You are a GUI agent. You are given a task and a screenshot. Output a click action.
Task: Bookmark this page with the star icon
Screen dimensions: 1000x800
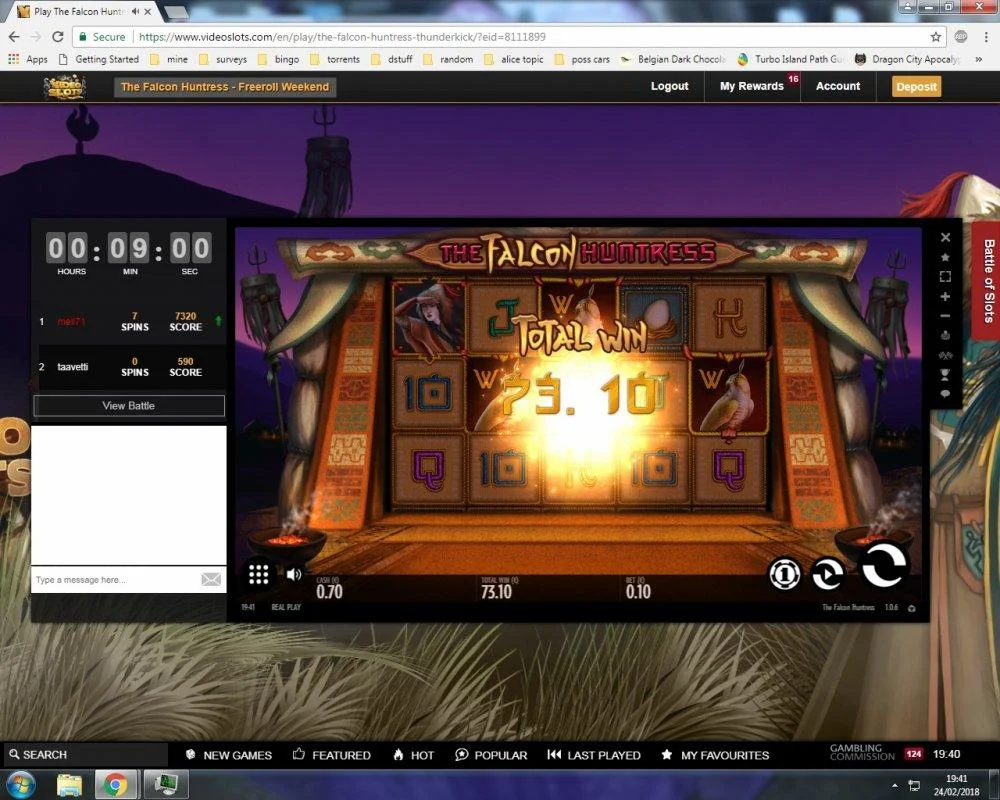click(x=936, y=37)
